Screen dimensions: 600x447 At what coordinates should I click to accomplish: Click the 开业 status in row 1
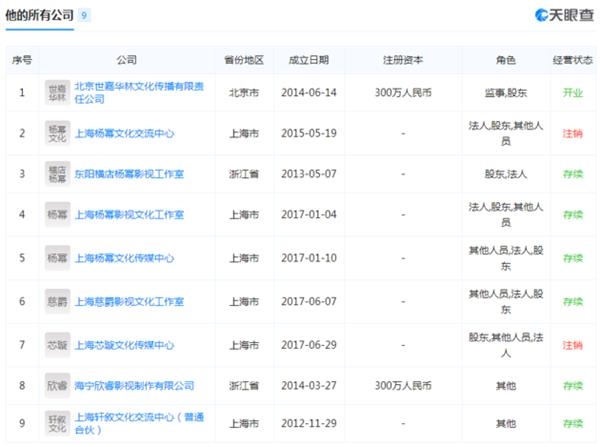point(573,93)
